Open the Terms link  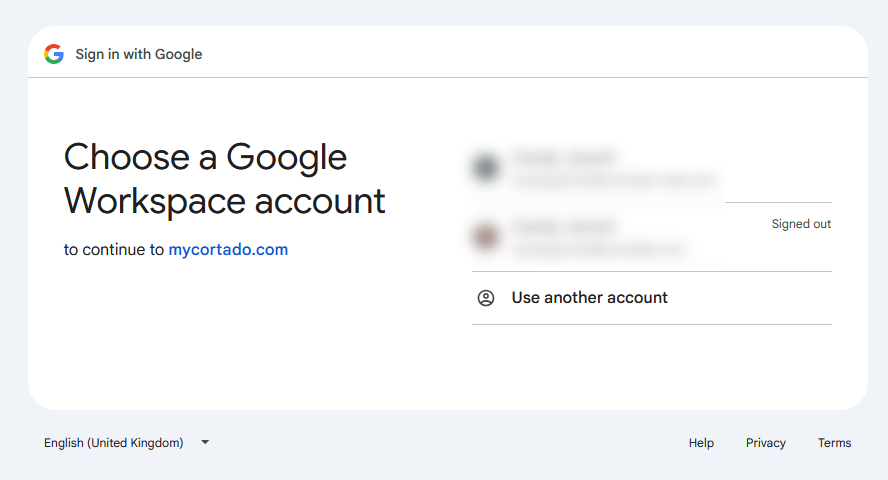[x=834, y=443]
